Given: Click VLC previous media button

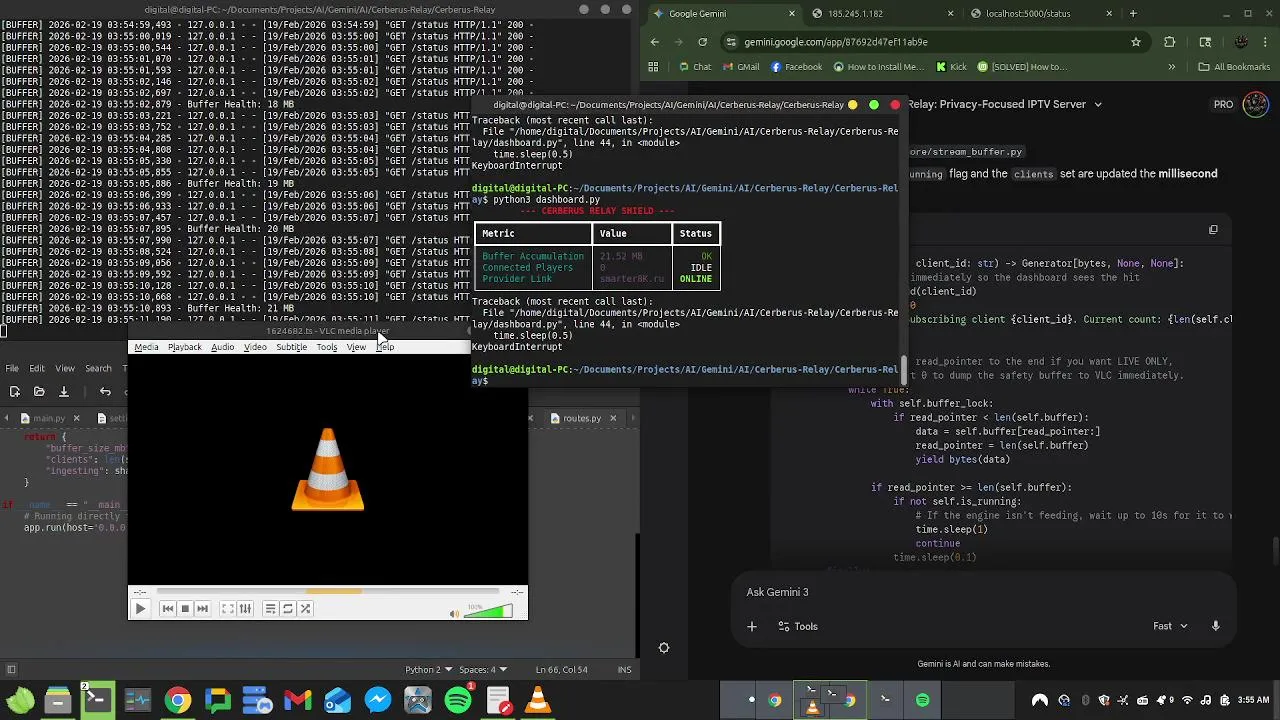Looking at the screenshot, I should (x=168, y=608).
